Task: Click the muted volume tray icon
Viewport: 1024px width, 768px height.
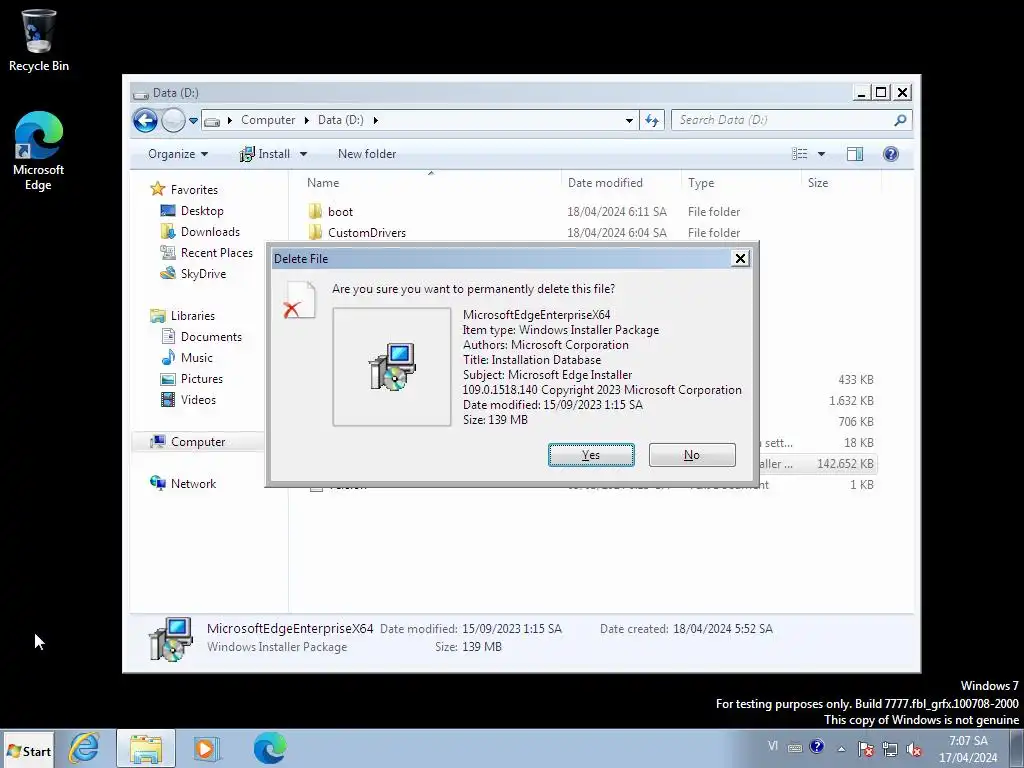Action: coord(914,750)
